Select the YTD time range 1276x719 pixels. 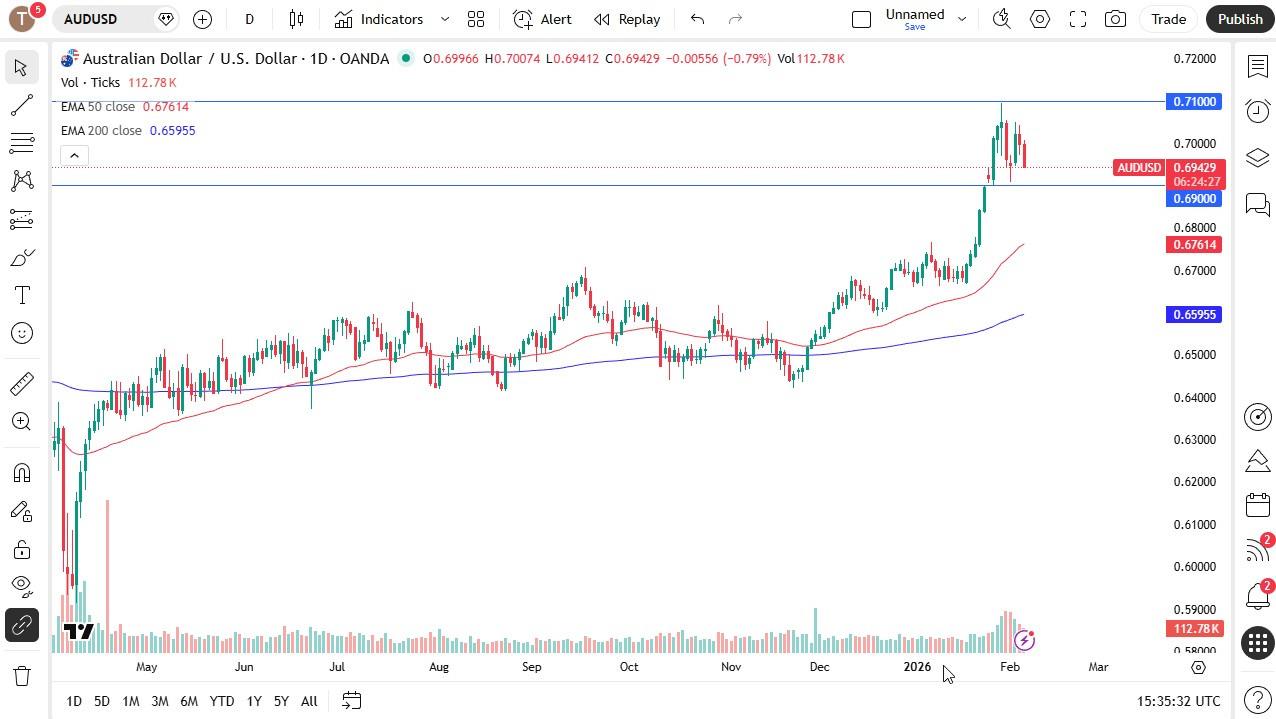[x=221, y=701]
